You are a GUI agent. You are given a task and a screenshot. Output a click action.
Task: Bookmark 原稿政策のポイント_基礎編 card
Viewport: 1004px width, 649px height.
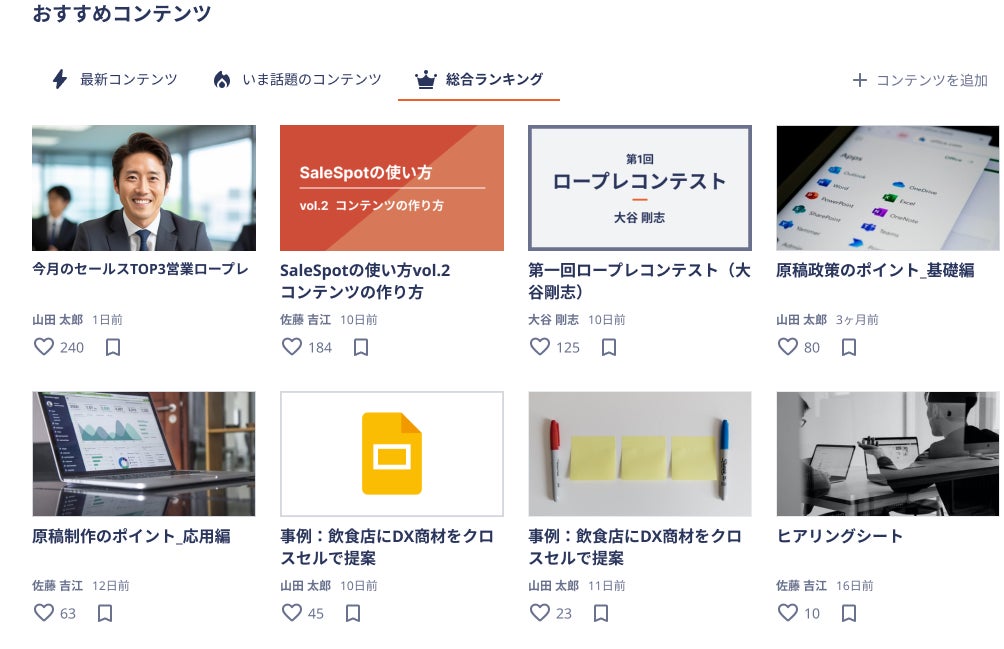click(849, 347)
